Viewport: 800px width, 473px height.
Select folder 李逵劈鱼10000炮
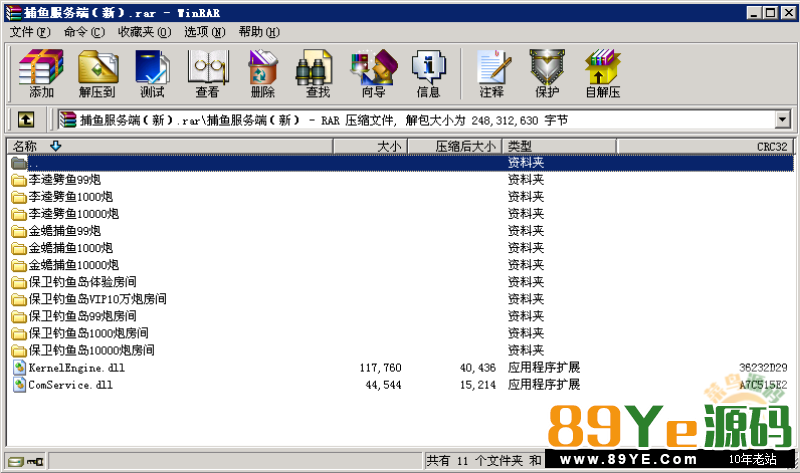[73, 214]
